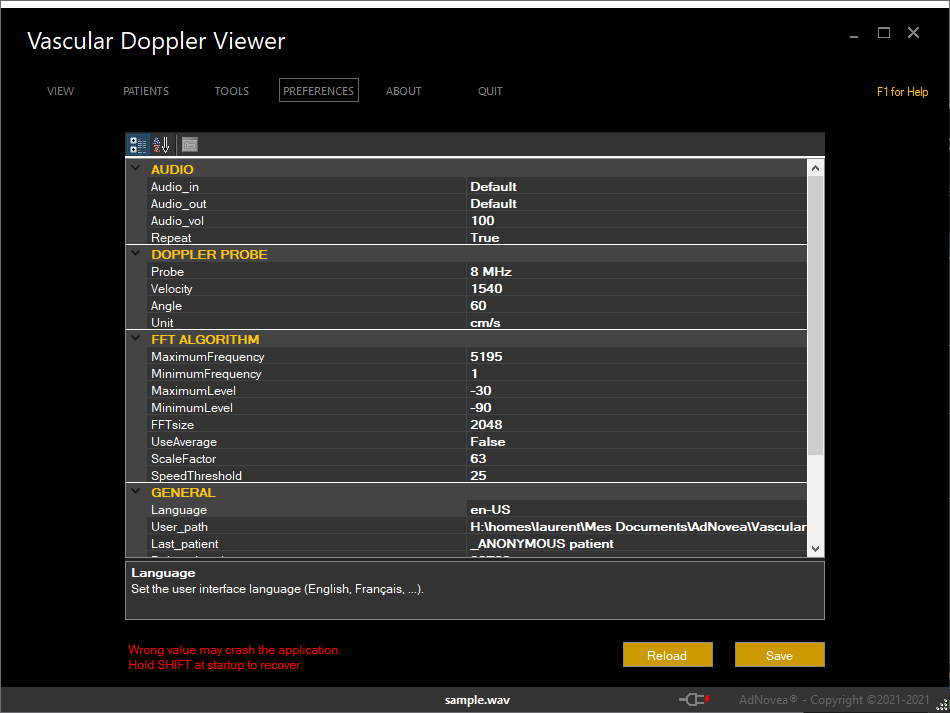Select the Probe 8 MHz value
The width and height of the screenshot is (950, 713).
coord(637,271)
